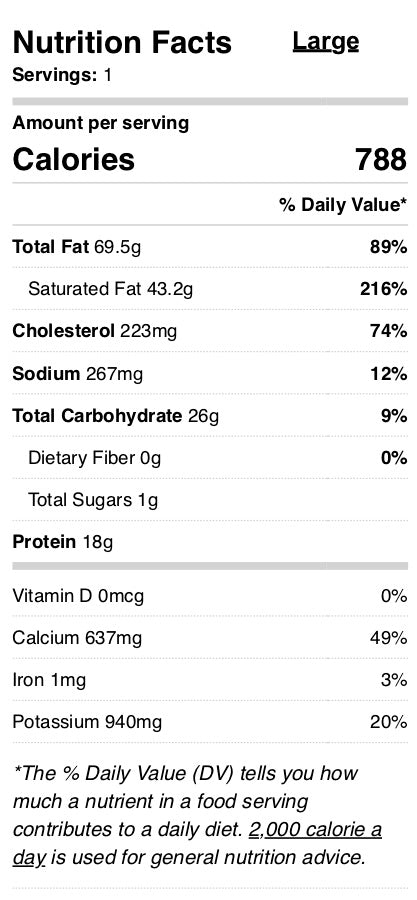This screenshot has height=900, width=417.
Task: Select the Cholesterol 223mg label
Action: (95, 331)
